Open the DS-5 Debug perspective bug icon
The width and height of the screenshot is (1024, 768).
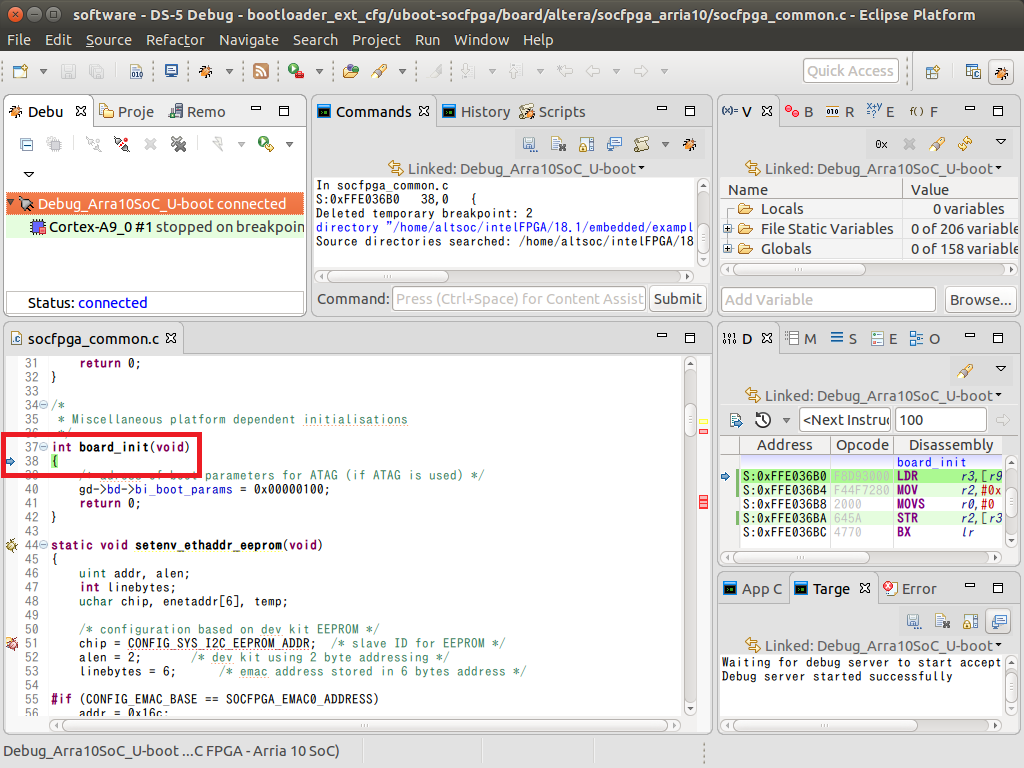click(x=1000, y=71)
